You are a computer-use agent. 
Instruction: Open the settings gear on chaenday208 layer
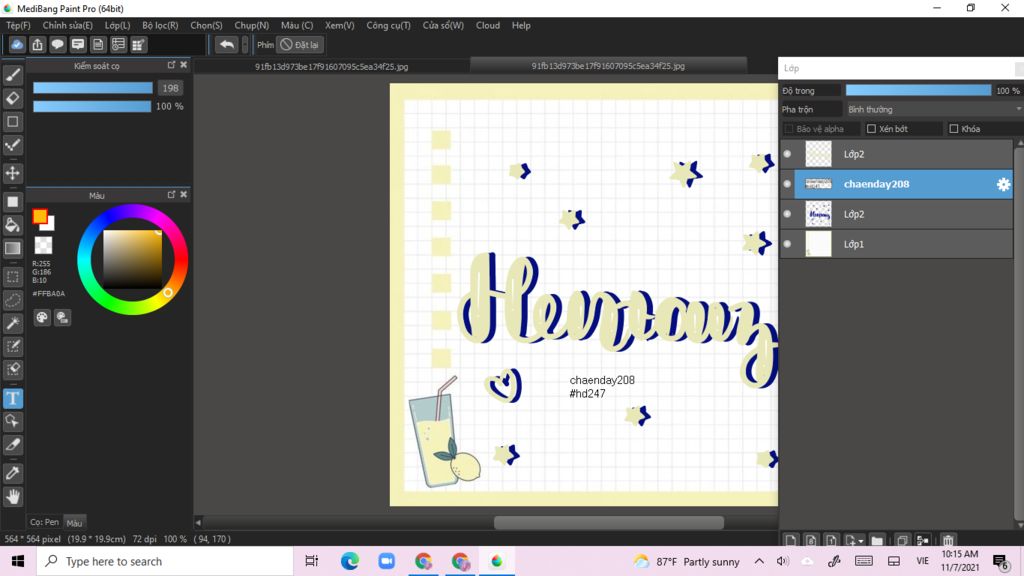coord(1003,184)
